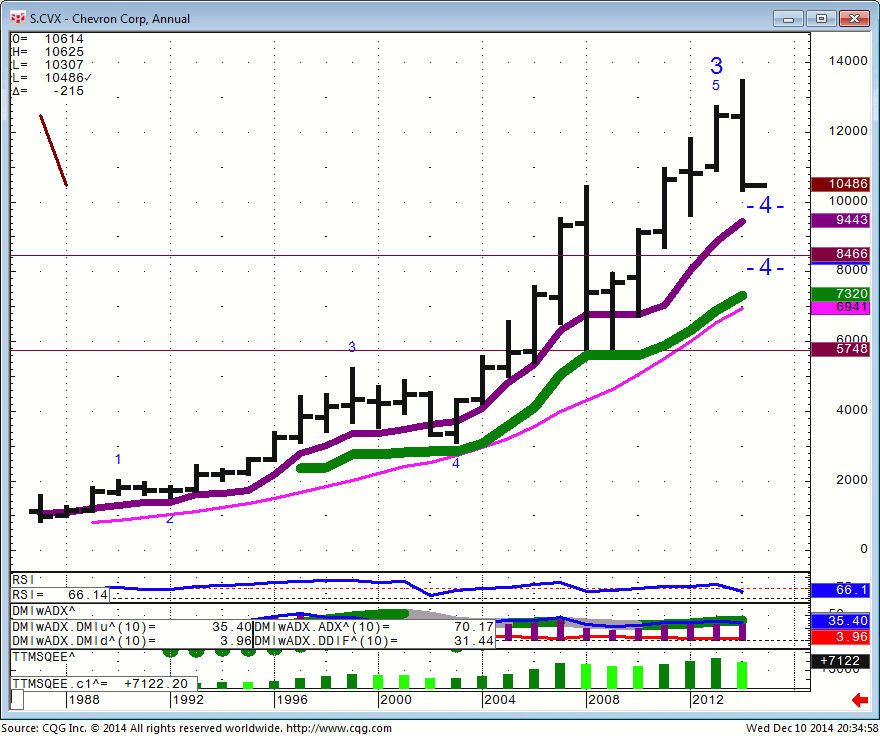Click the DMIwADX^ study title
Image resolution: width=880 pixels, height=736 pixels.
click(x=44, y=611)
